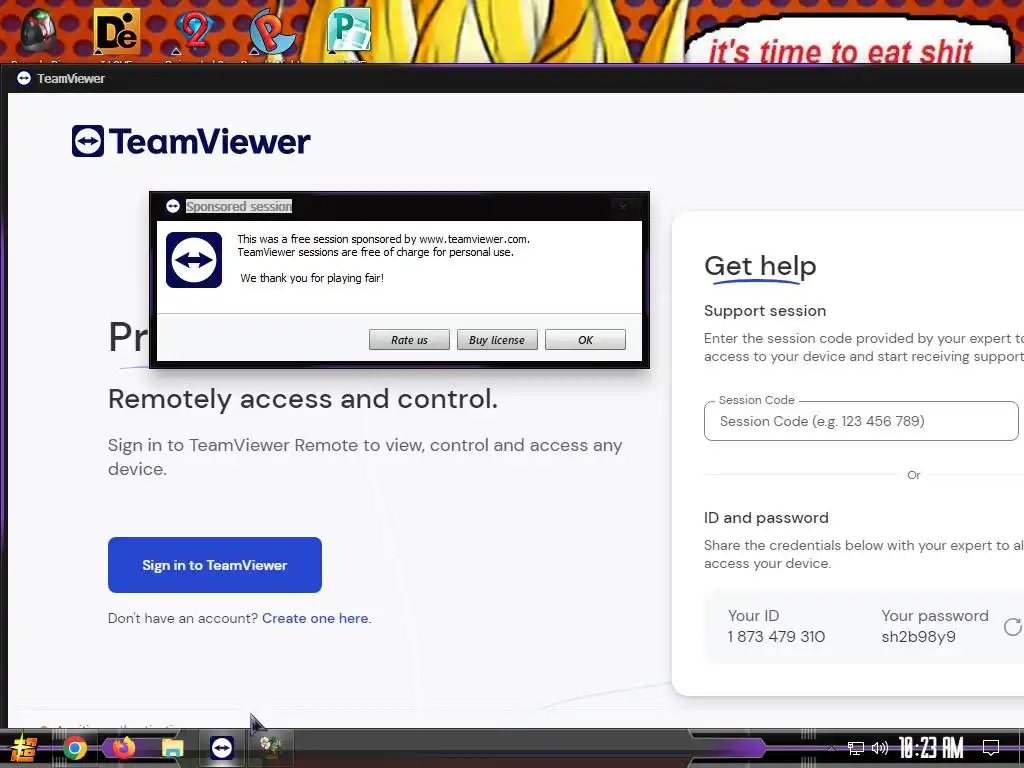Click the Your password label
1024x768 pixels.
pyautogui.click(x=935, y=616)
